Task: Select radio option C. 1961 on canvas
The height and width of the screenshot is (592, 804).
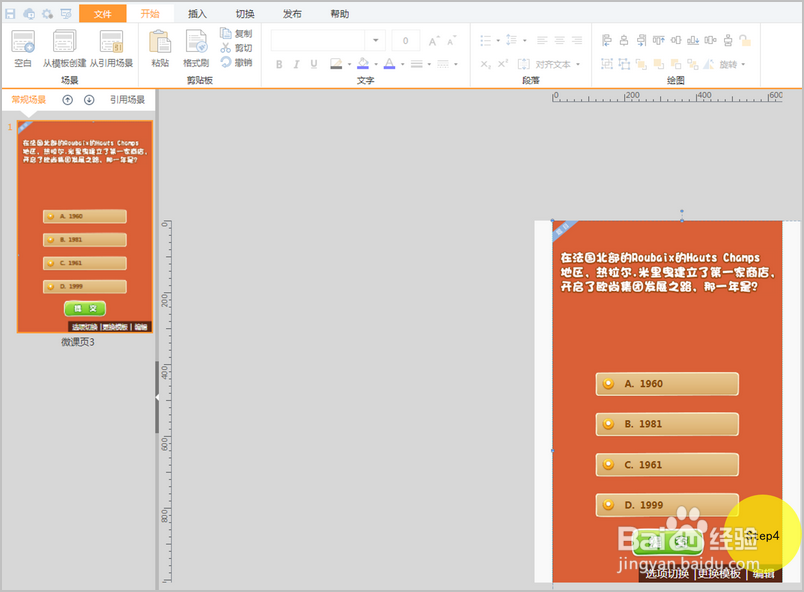Action: click(608, 464)
